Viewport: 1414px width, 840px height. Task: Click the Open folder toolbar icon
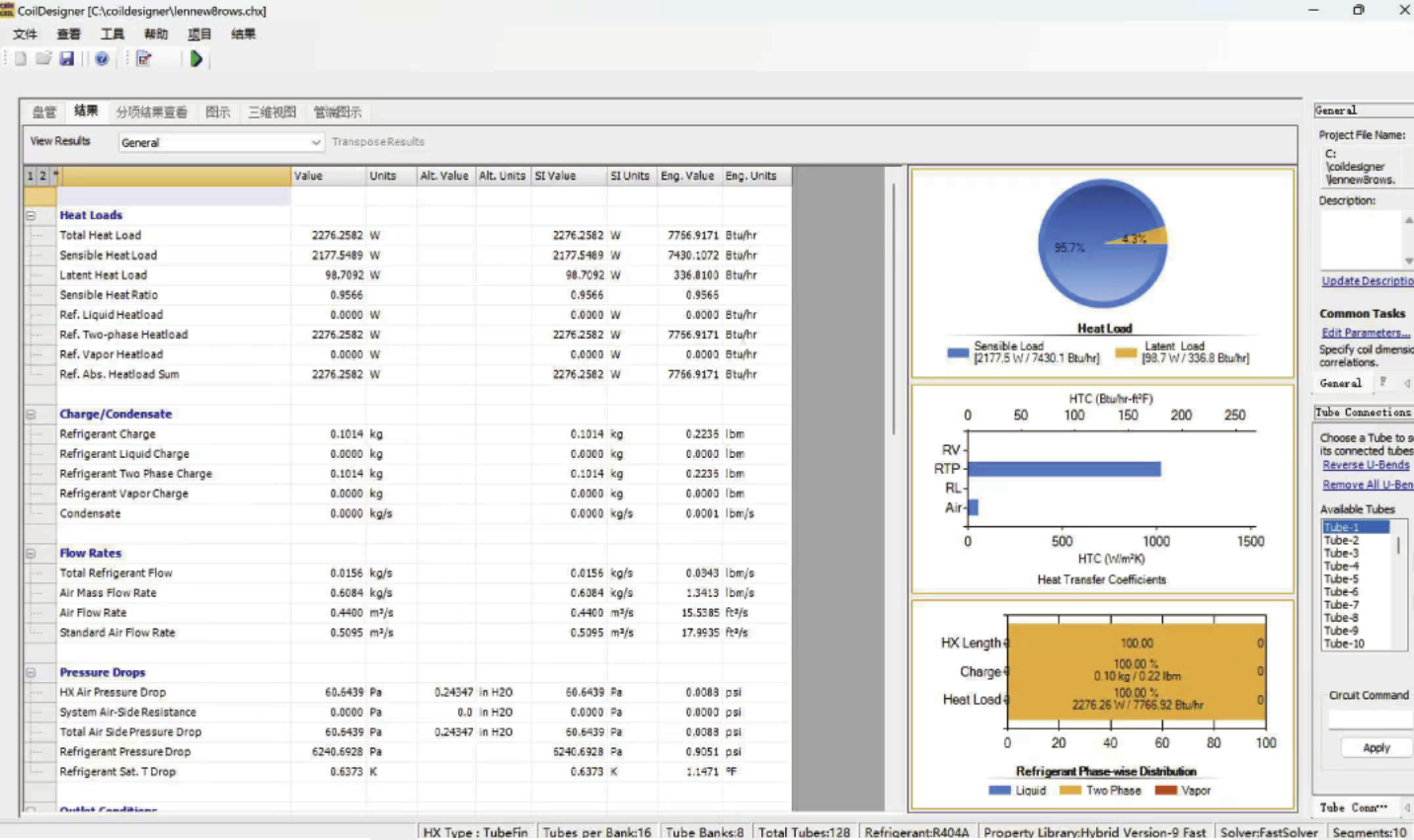(x=43, y=59)
